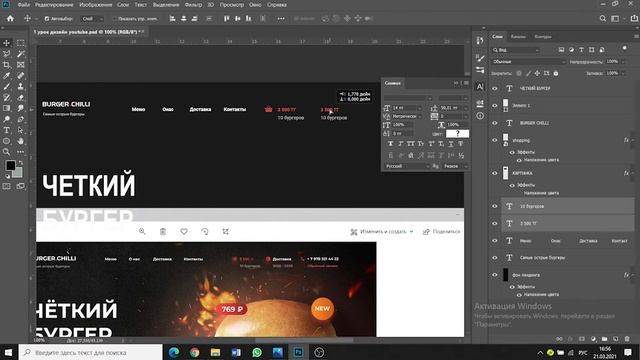Hide the КАРТИНКА layer
This screenshot has width=640, height=360.
(495, 173)
